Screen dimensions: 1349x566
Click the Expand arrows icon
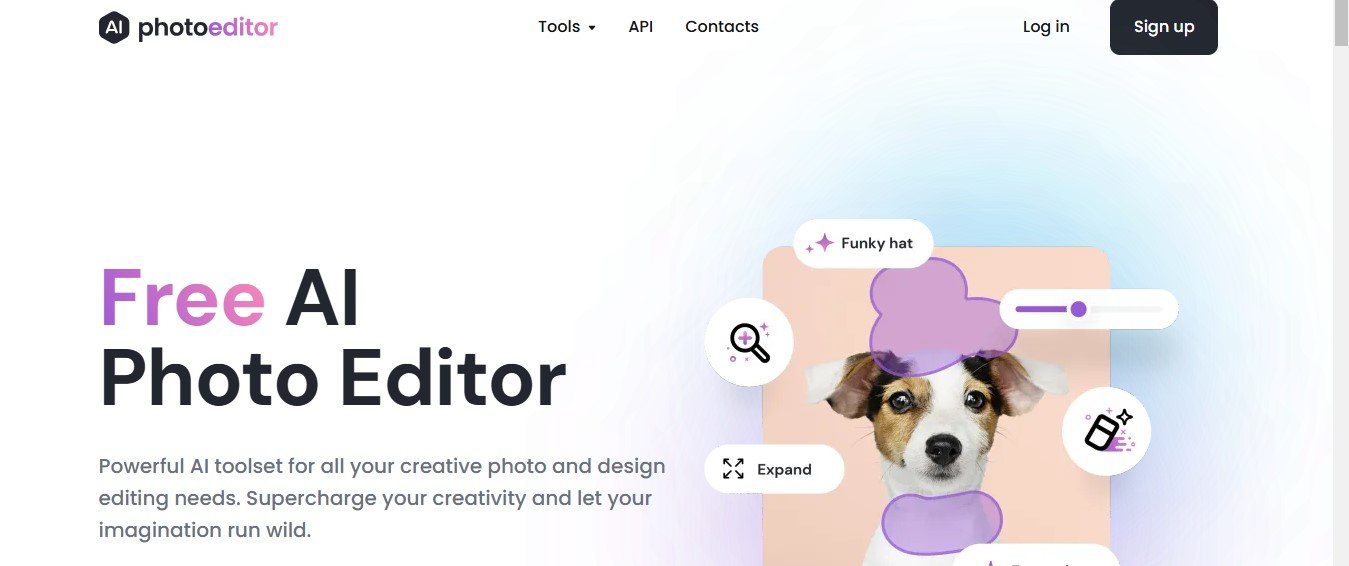(x=733, y=469)
